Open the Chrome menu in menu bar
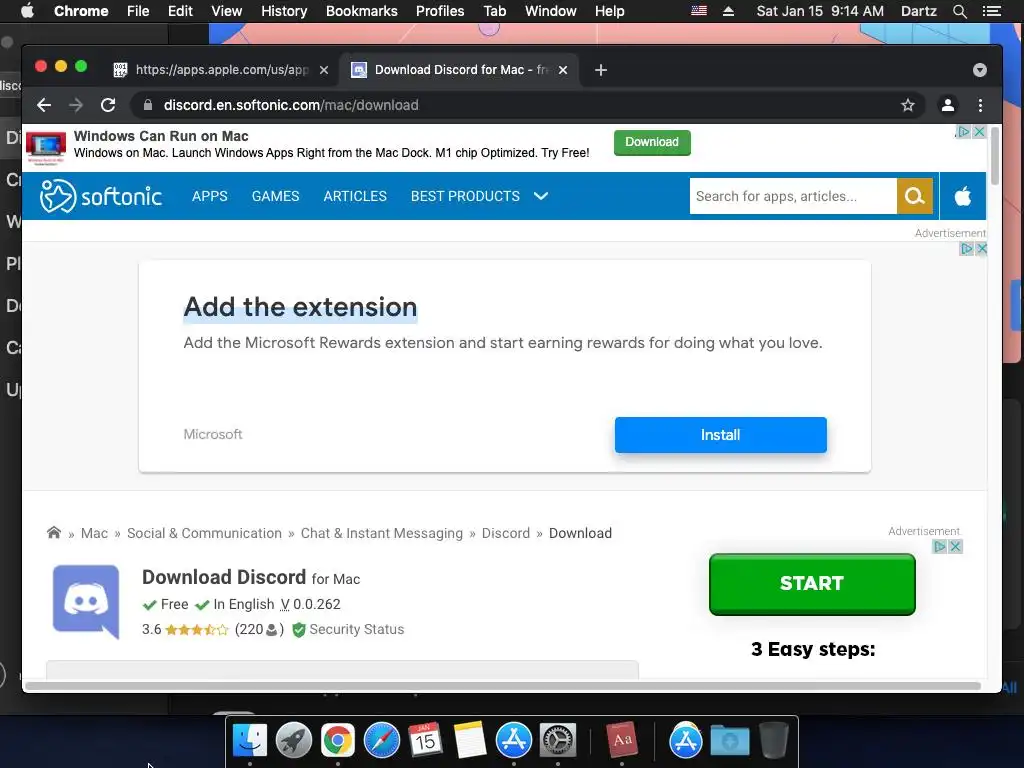Viewport: 1024px width, 768px height. coord(81,11)
